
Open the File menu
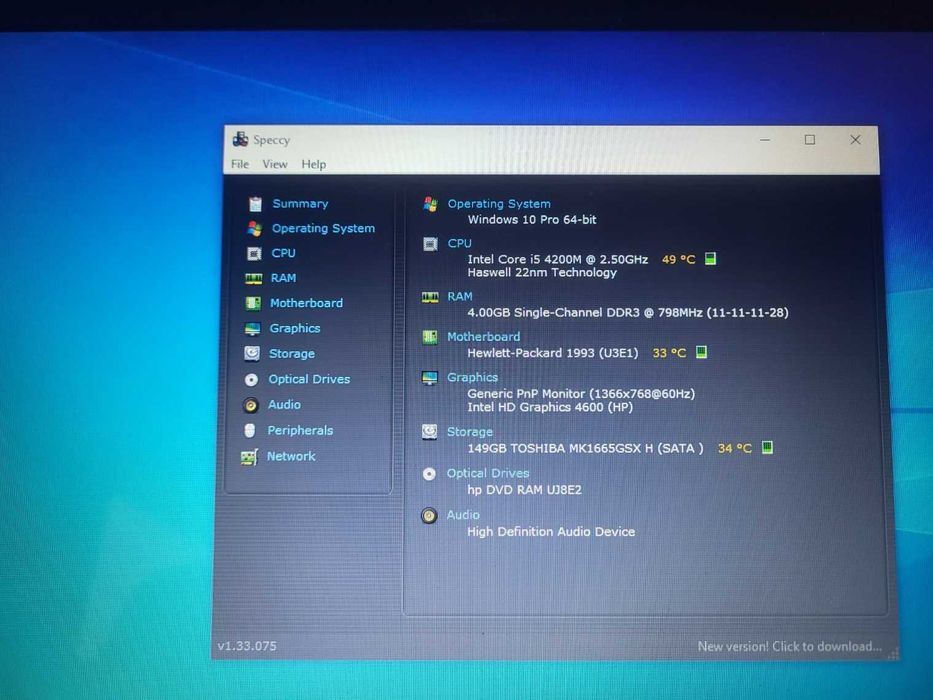pos(240,164)
